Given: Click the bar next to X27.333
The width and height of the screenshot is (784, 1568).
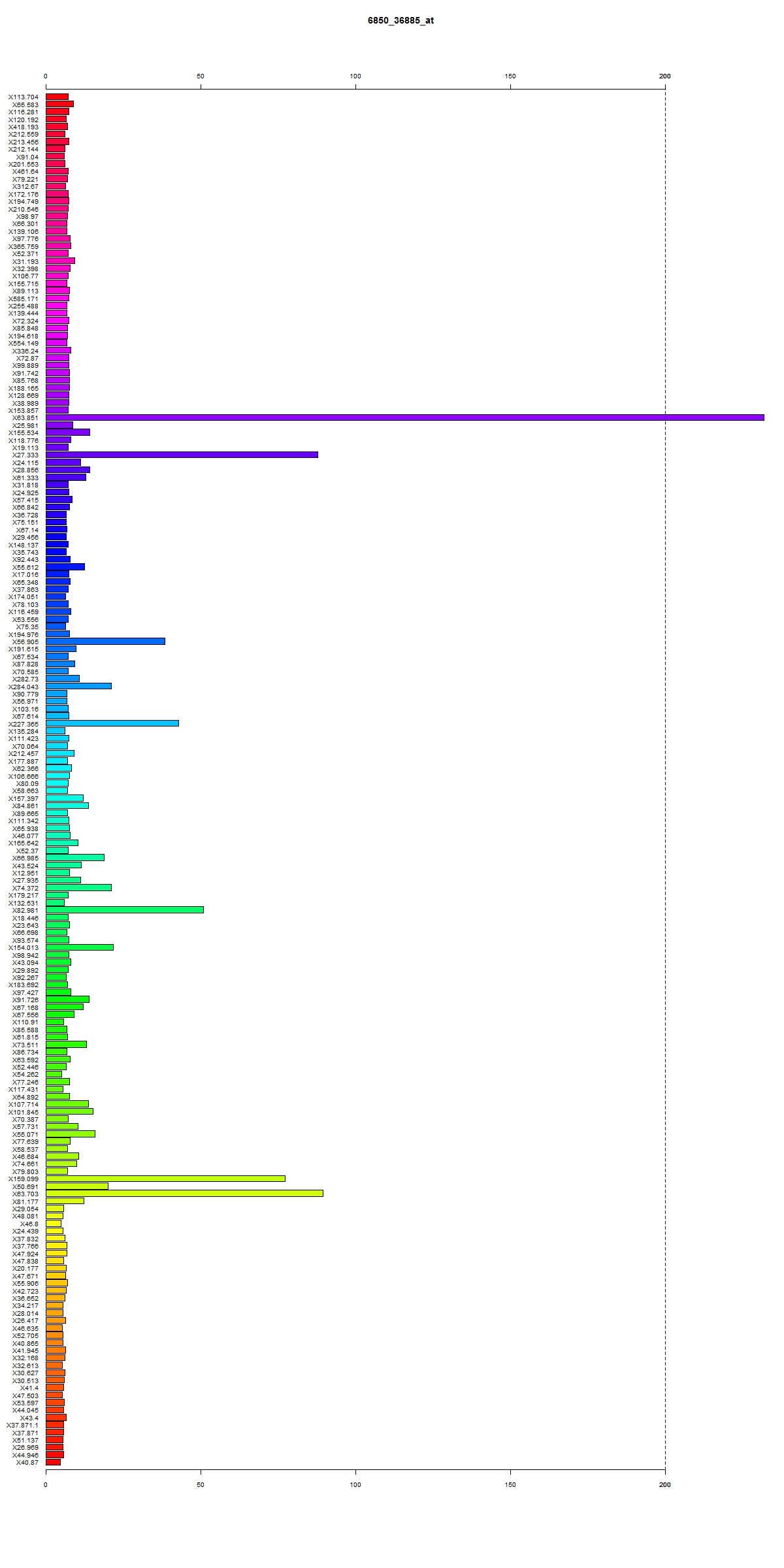Looking at the screenshot, I should point(182,455).
